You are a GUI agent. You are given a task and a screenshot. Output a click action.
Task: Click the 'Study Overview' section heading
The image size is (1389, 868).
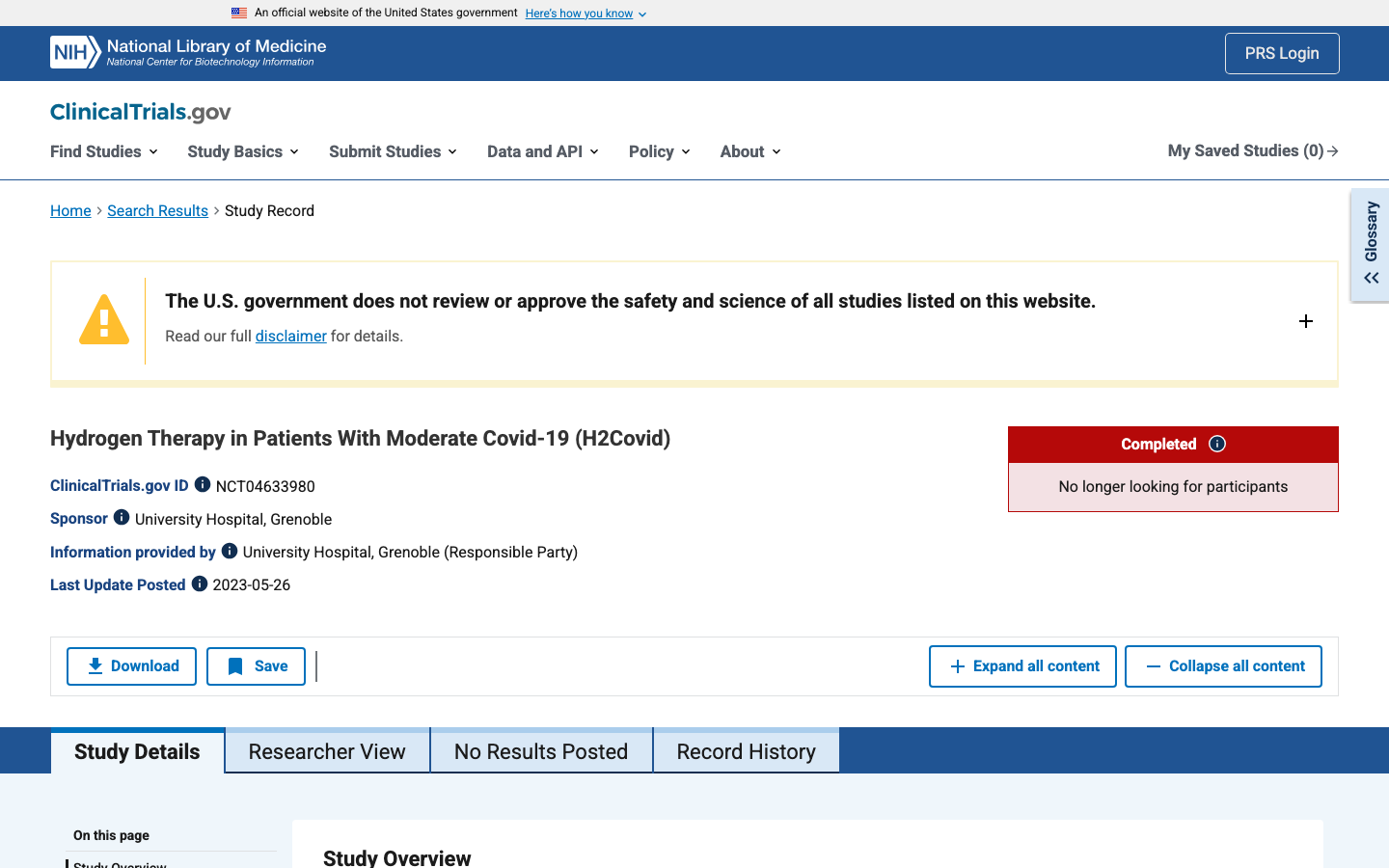[396, 857]
